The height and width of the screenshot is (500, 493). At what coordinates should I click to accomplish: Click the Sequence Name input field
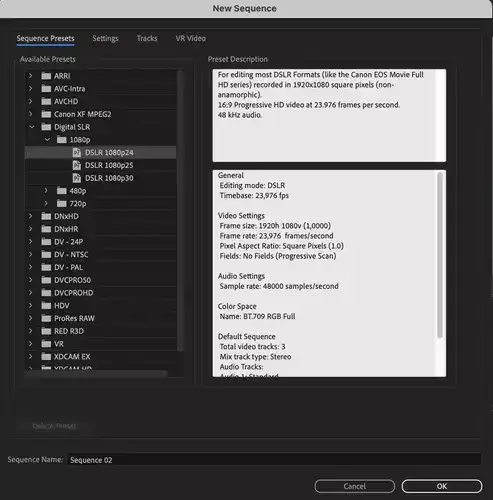tap(274, 460)
